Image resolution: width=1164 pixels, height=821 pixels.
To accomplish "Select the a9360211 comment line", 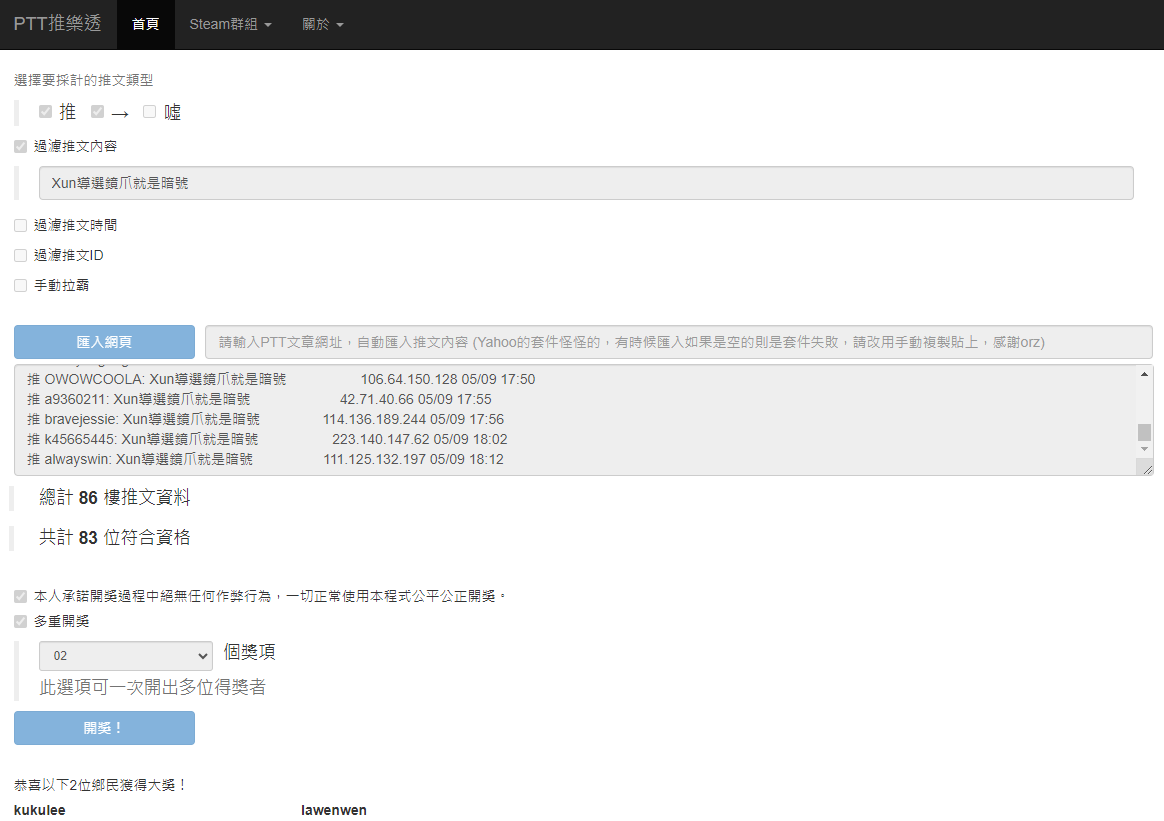I will coord(259,399).
